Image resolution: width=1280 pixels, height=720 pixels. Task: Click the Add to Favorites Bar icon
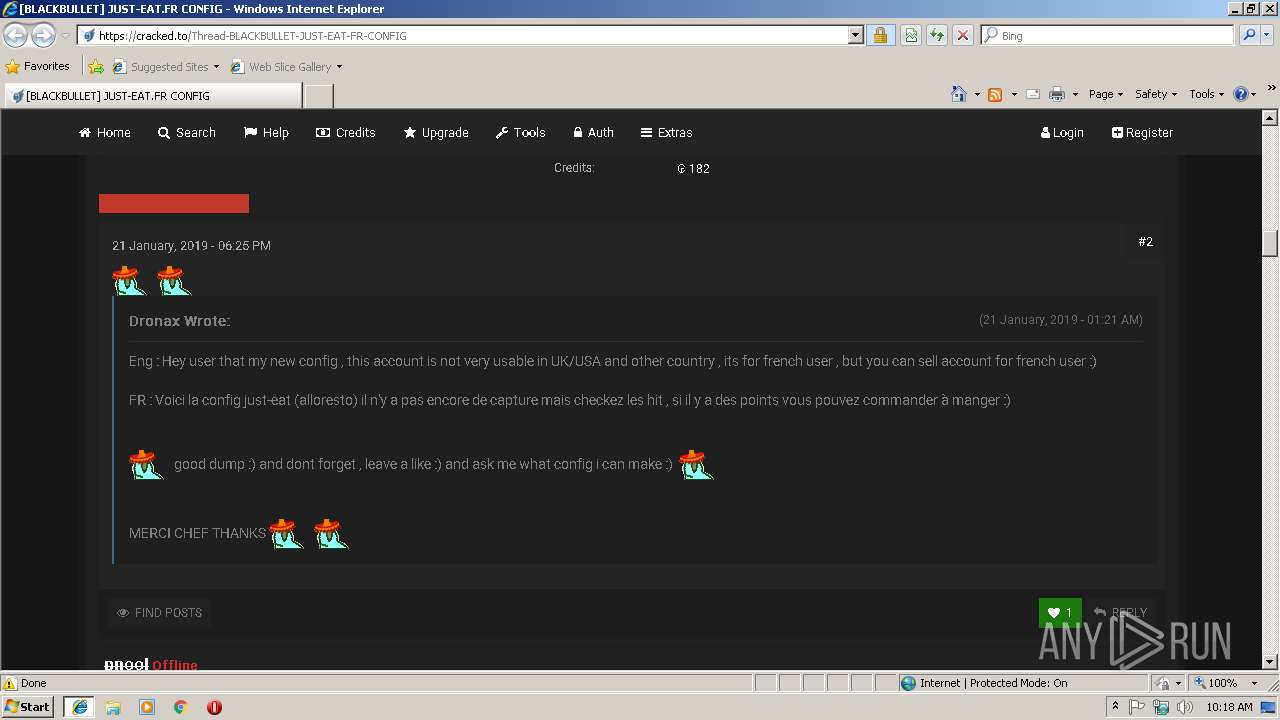coord(96,67)
